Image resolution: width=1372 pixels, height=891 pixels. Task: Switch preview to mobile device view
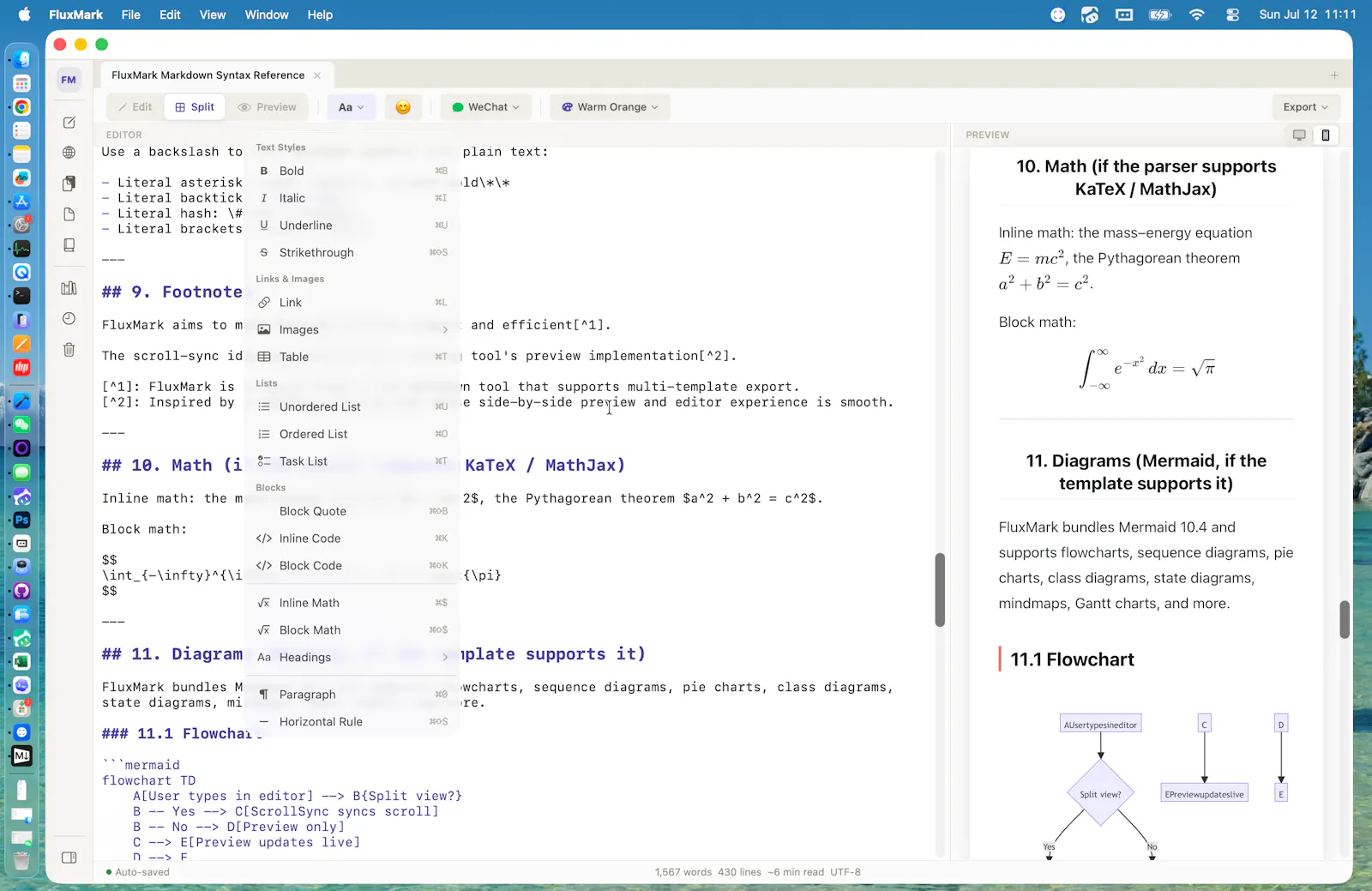pos(1326,135)
